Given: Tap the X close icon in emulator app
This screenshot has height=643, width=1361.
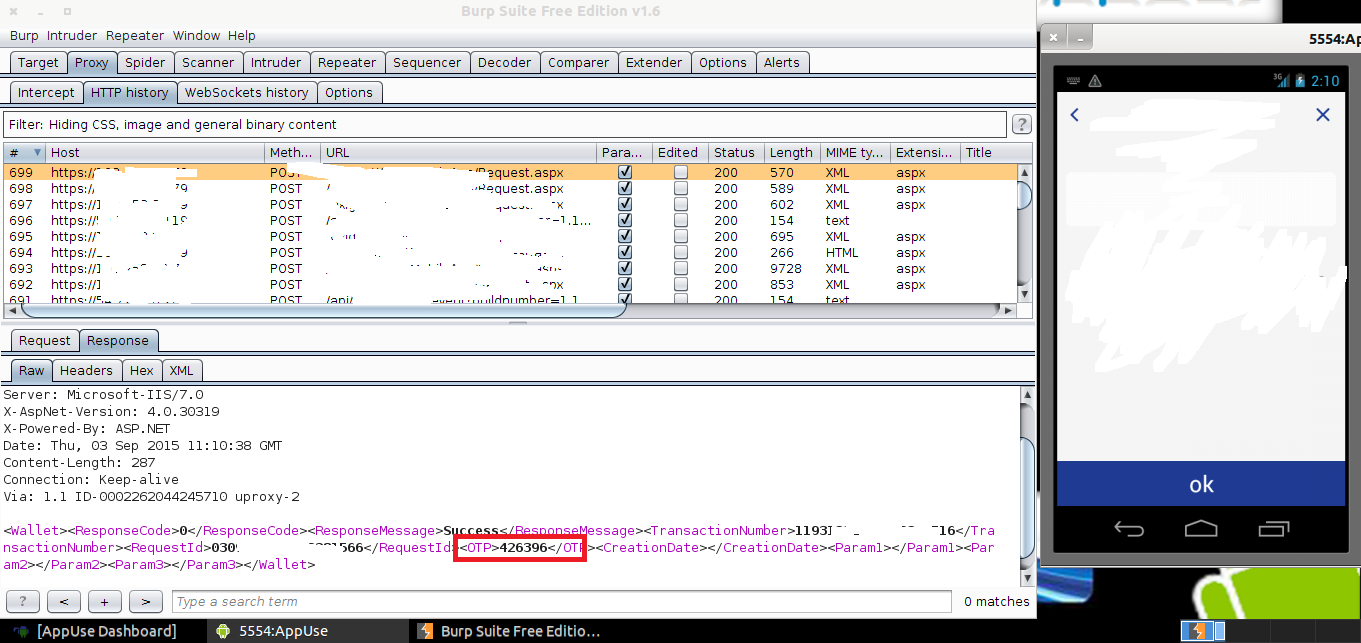Looking at the screenshot, I should pos(1323,115).
